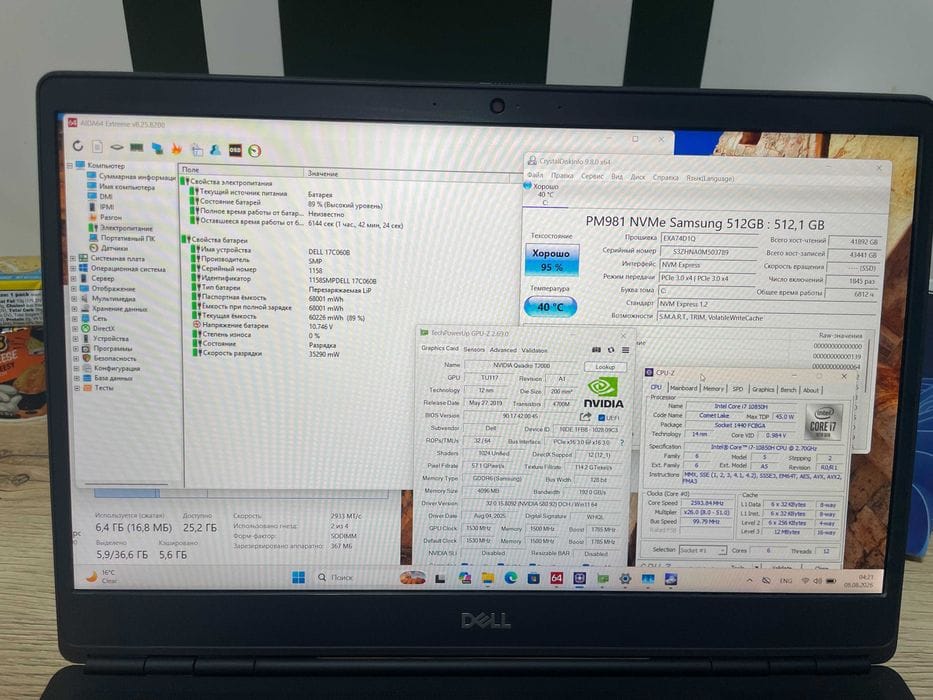Screen dimensions: 933x700
Task: Select Разгон in the AIDA64 tree
Action: [105, 217]
